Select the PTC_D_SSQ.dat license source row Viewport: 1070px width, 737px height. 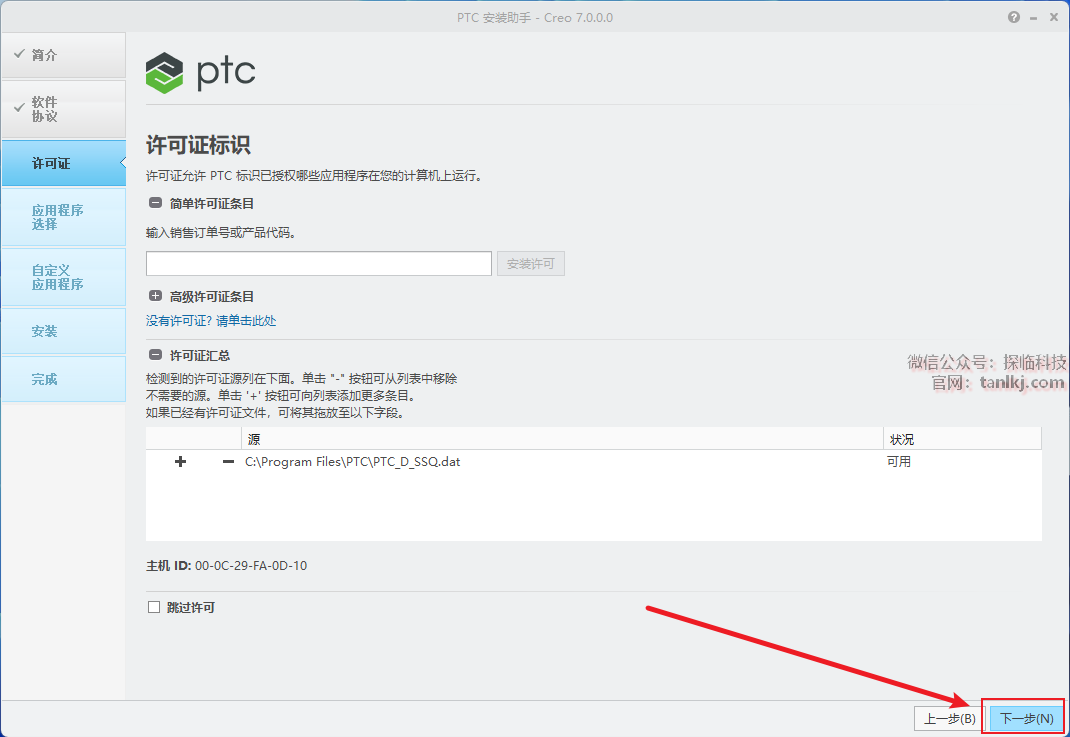[x=594, y=462]
